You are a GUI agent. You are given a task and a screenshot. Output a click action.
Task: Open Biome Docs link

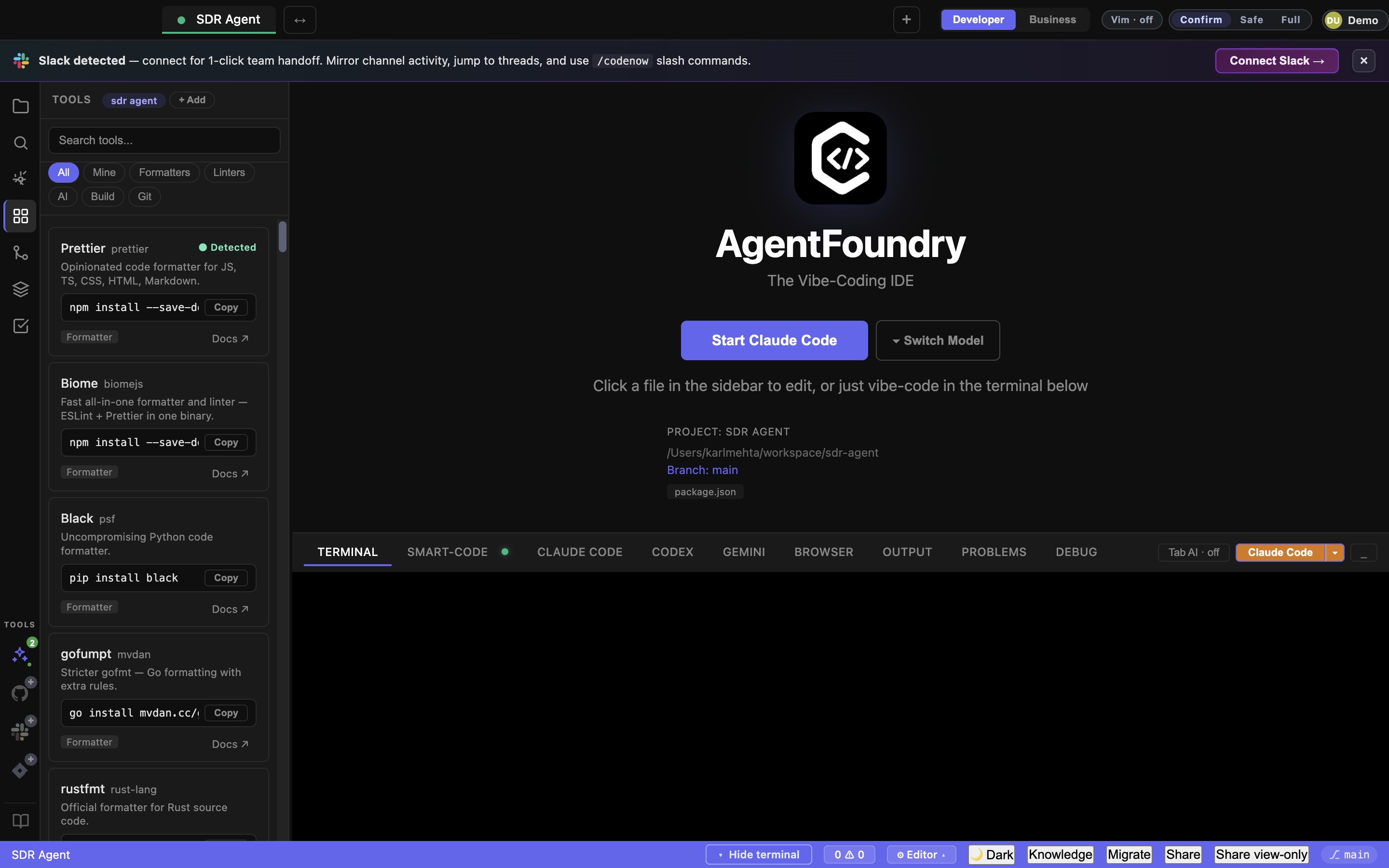[x=230, y=474]
